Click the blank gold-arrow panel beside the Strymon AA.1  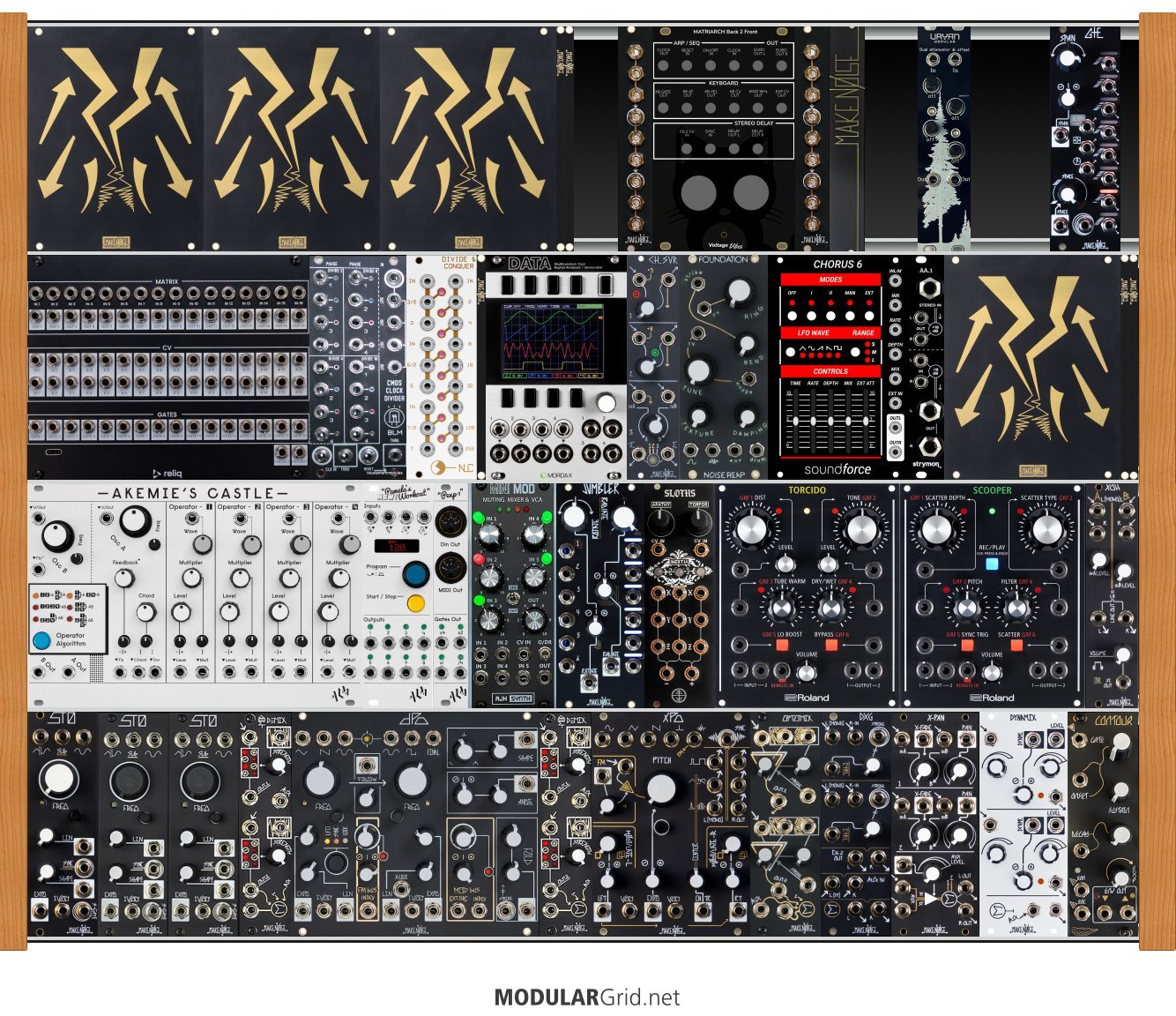click(x=1031, y=368)
